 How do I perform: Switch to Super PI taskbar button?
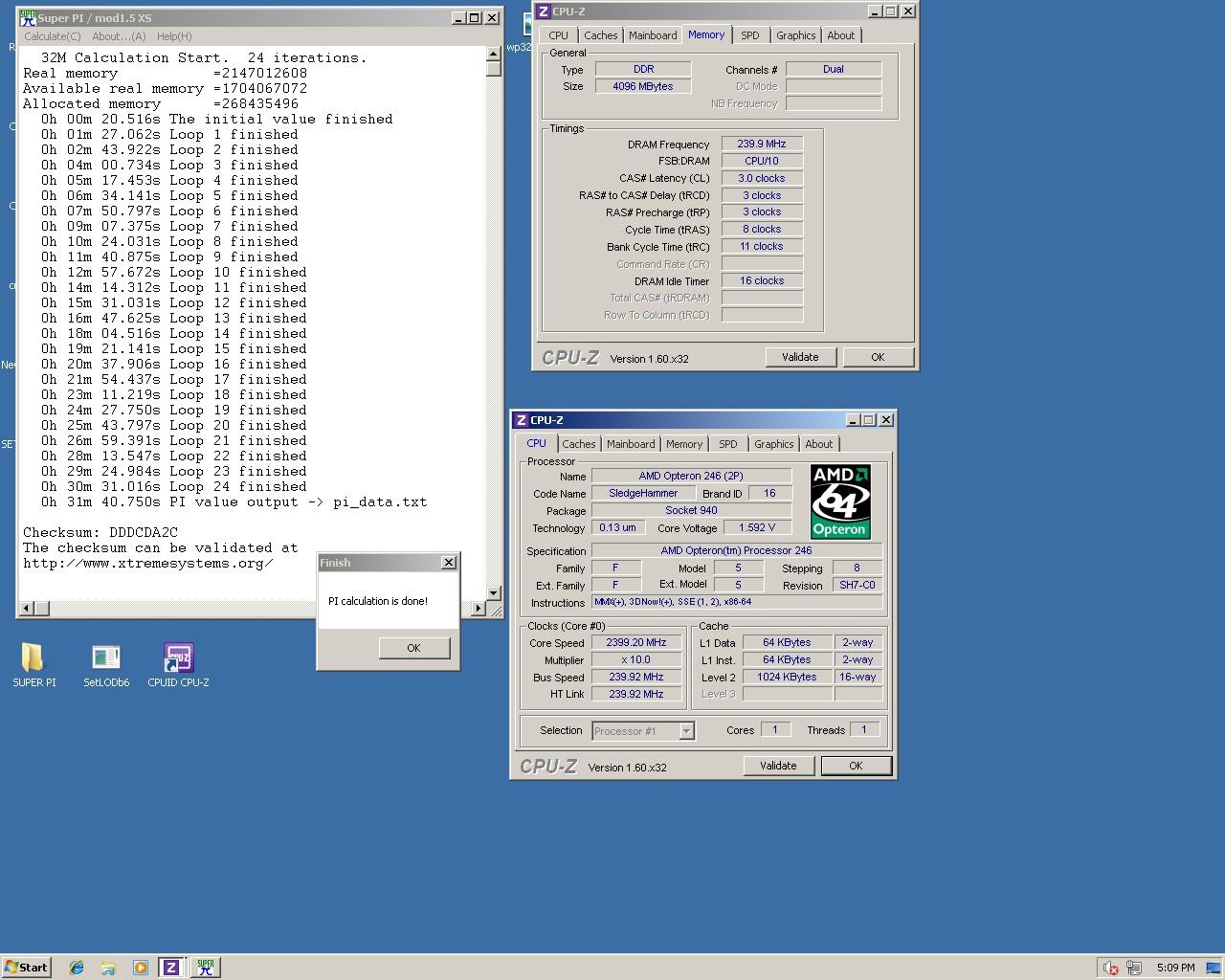[x=205, y=968]
